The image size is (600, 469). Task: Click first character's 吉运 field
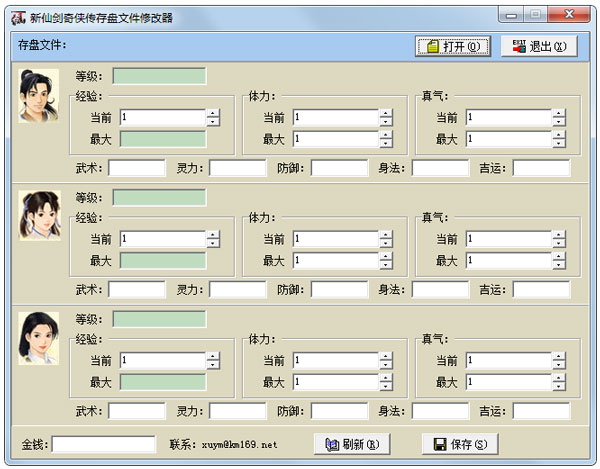click(541, 168)
